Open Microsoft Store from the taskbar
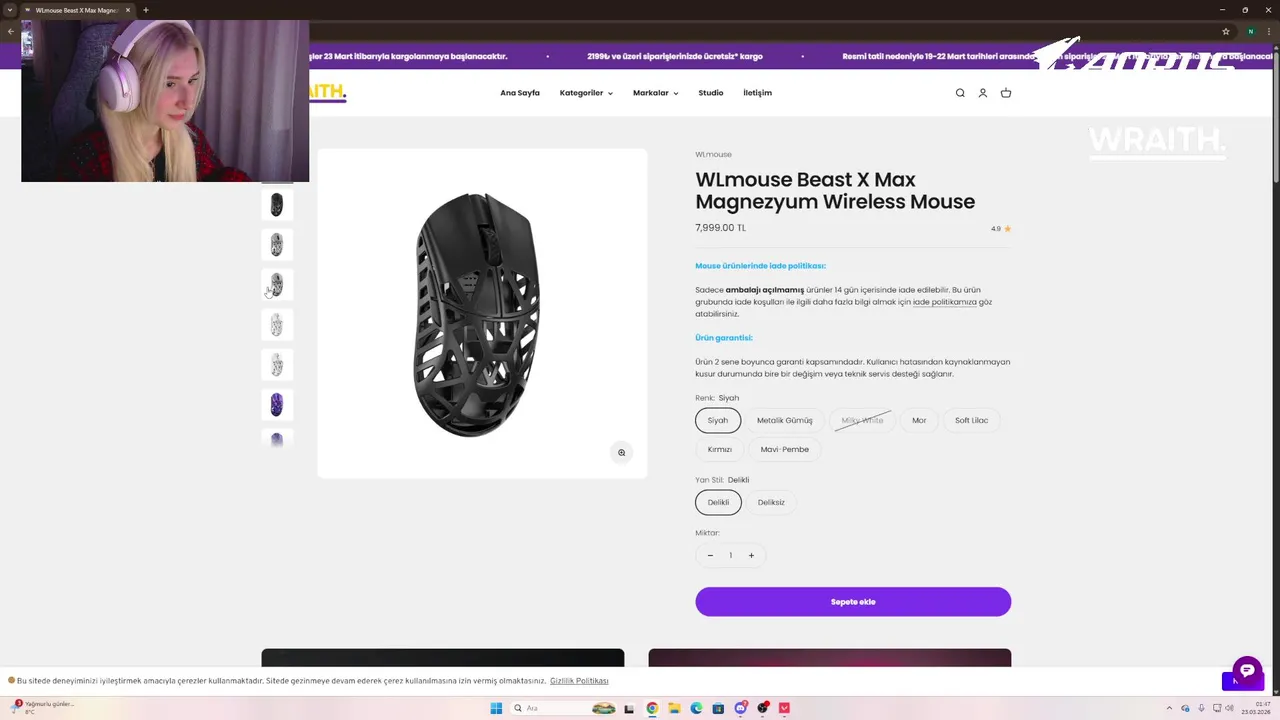Image resolution: width=1280 pixels, height=720 pixels. click(x=718, y=708)
